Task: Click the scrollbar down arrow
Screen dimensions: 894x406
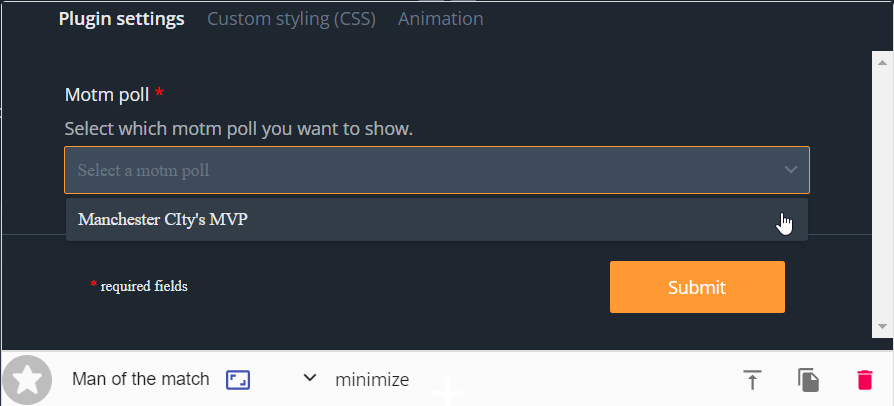Action: pos(883,326)
